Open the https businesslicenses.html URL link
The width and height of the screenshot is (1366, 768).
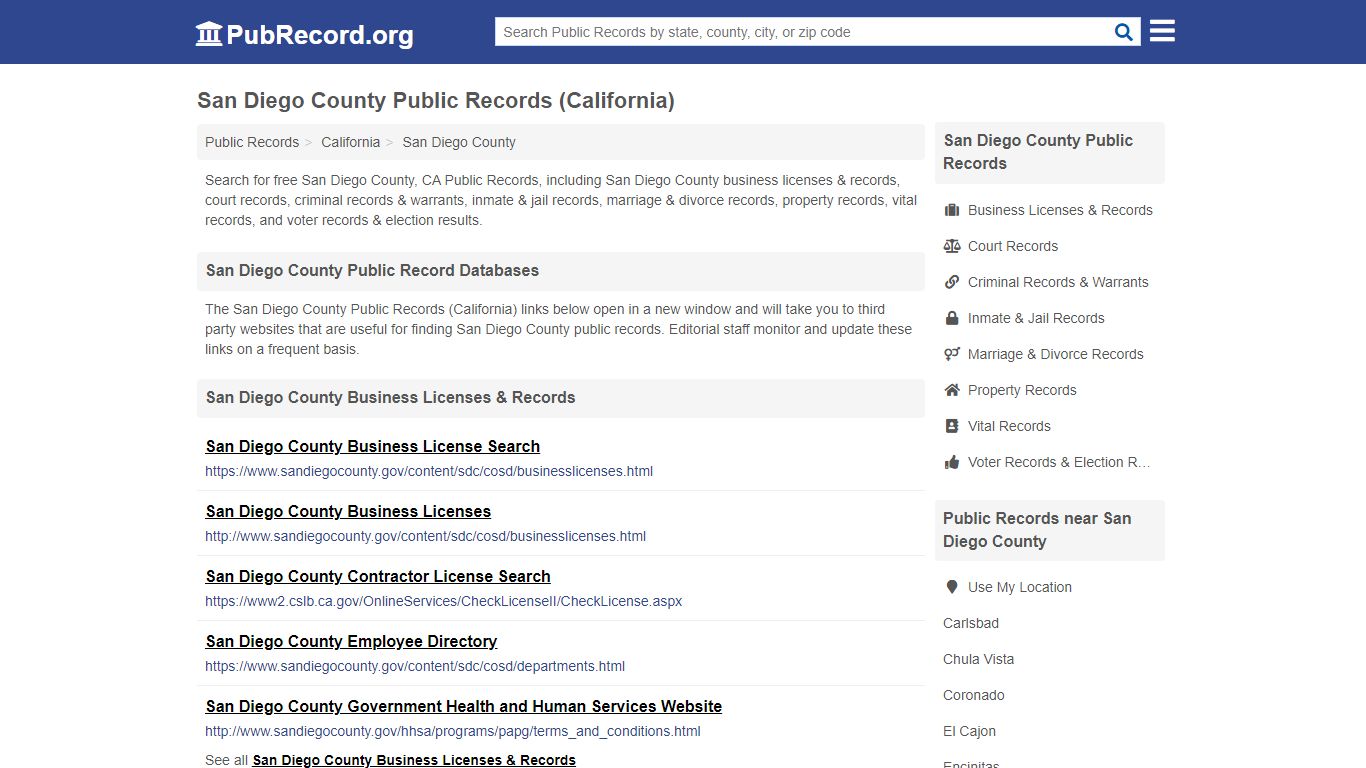(429, 471)
